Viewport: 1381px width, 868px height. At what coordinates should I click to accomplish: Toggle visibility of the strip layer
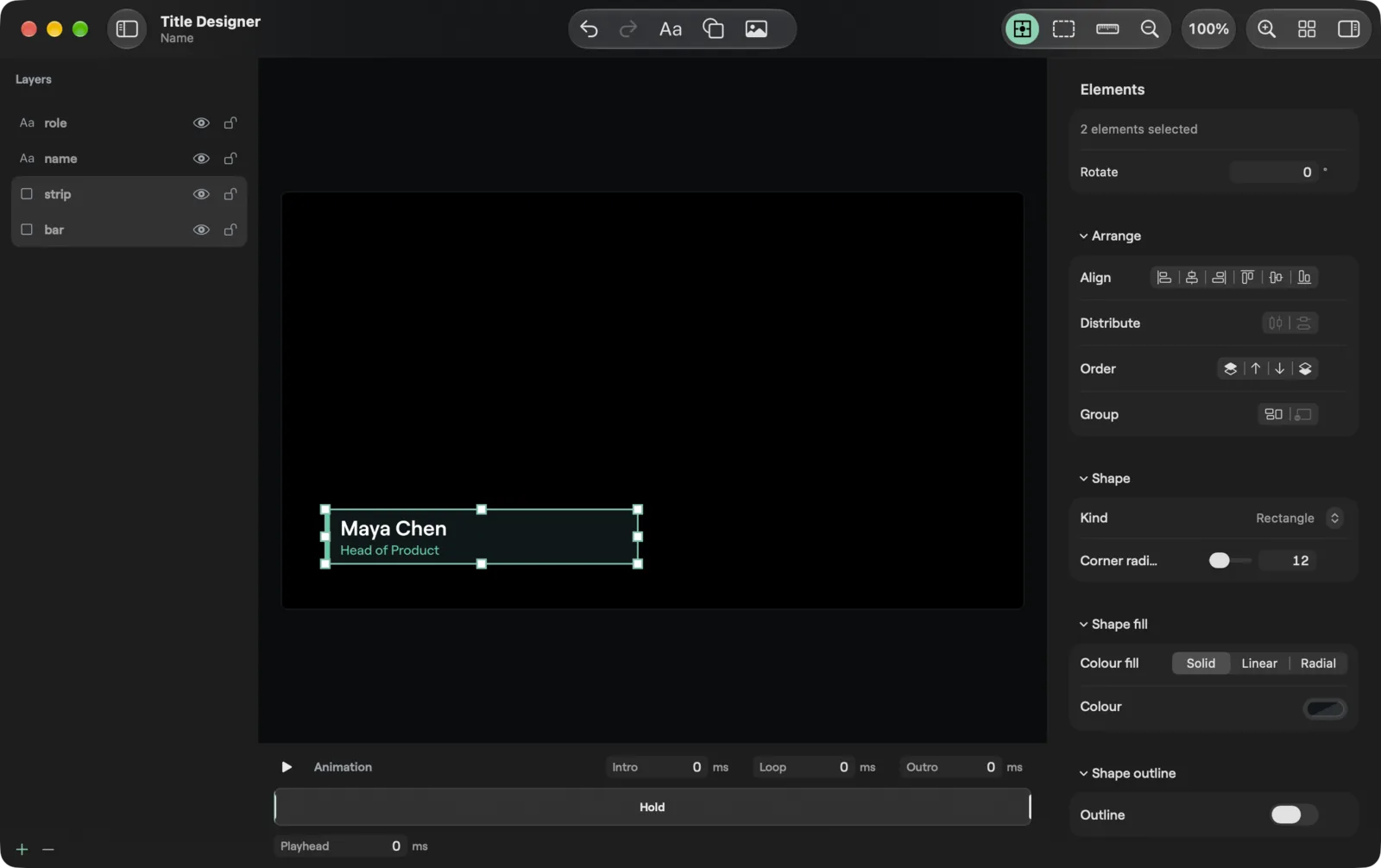[x=201, y=194]
